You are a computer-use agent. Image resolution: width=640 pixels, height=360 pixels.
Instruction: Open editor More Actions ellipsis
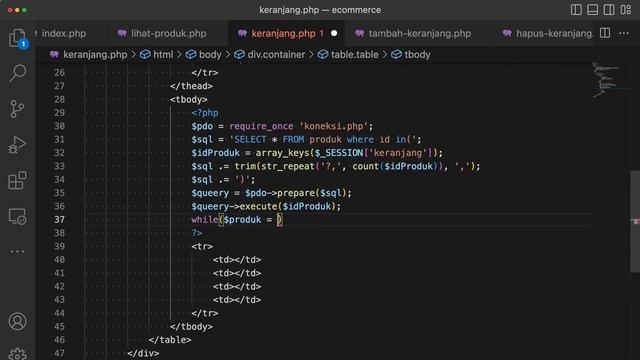tap(624, 33)
